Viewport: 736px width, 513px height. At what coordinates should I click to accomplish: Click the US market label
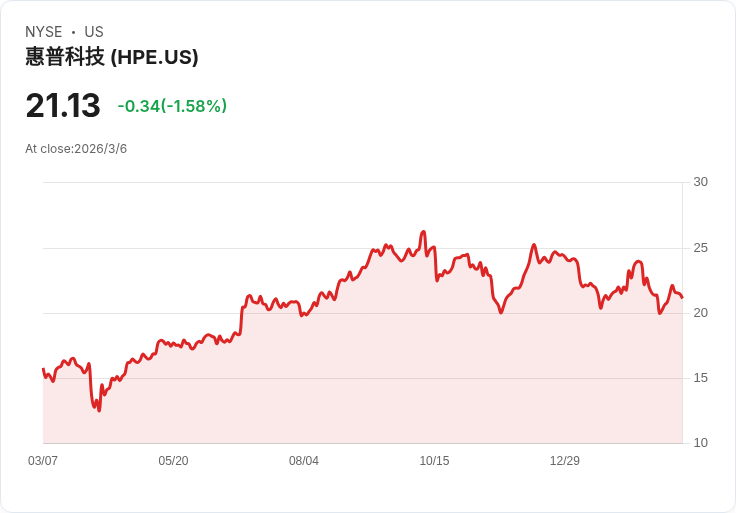click(x=94, y=32)
